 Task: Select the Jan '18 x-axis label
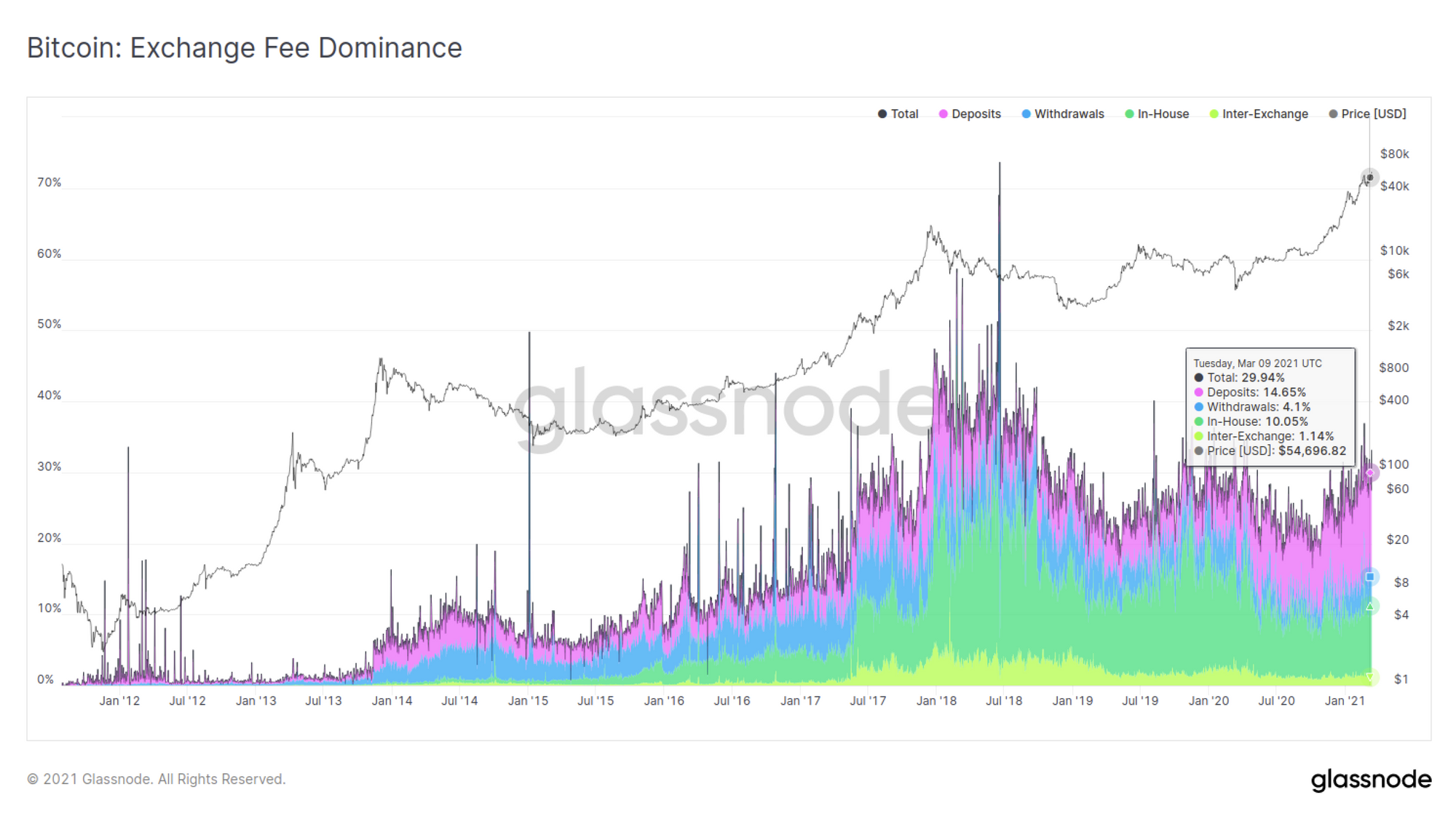click(936, 701)
